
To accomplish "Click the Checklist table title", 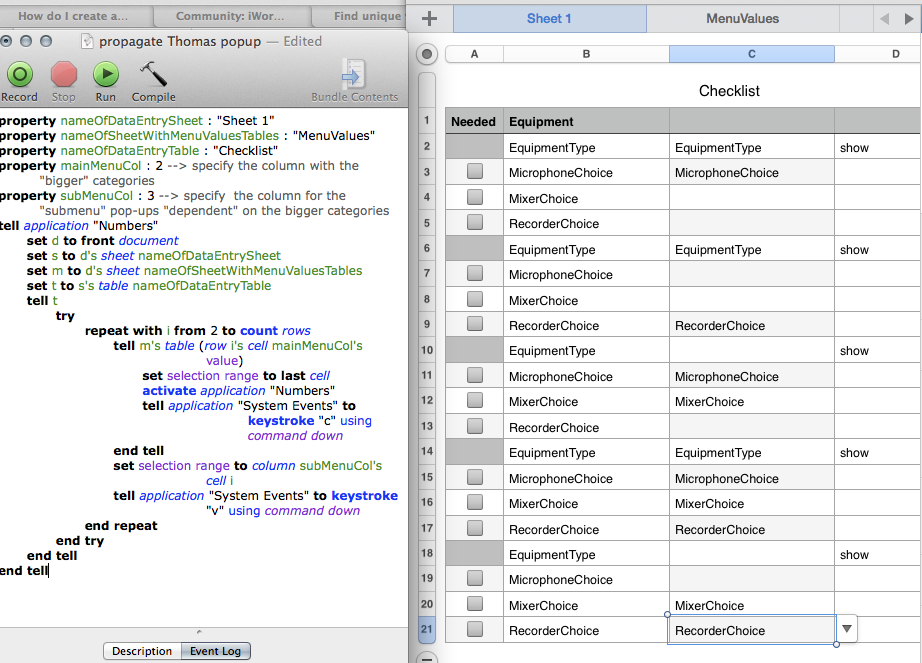I will coord(729,91).
